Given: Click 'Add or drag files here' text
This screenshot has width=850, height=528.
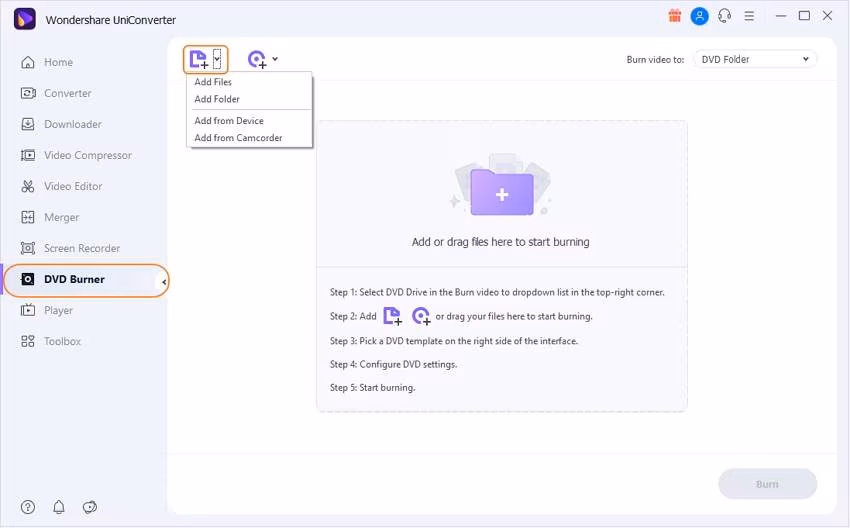Looking at the screenshot, I should (500, 242).
